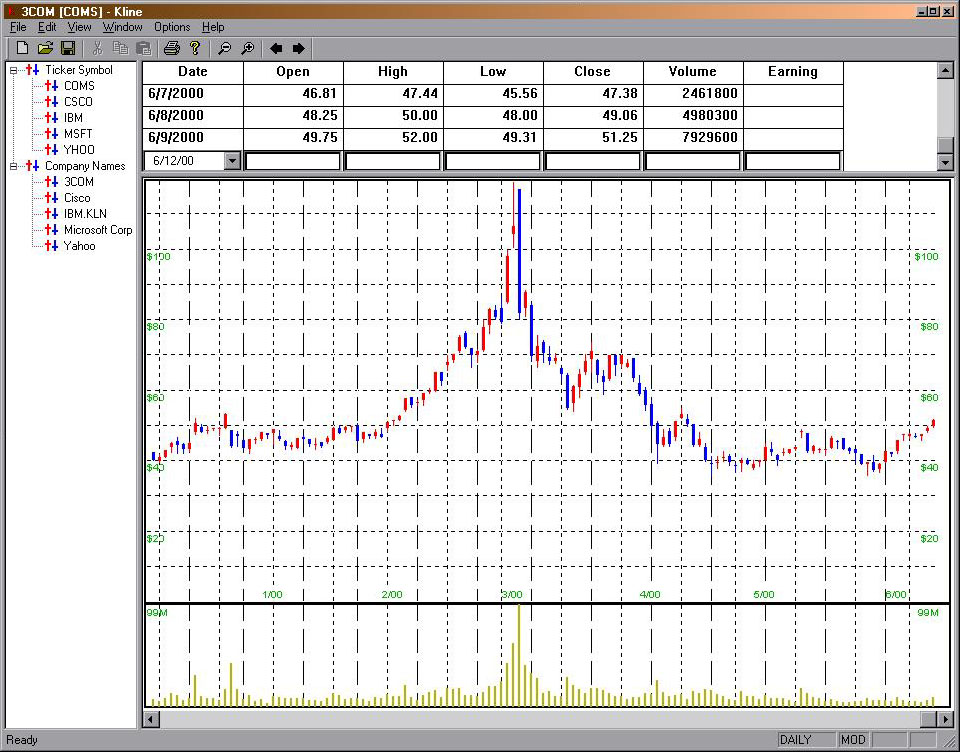The height and width of the screenshot is (752, 960).
Task: Open the Window menu
Action: click(122, 27)
